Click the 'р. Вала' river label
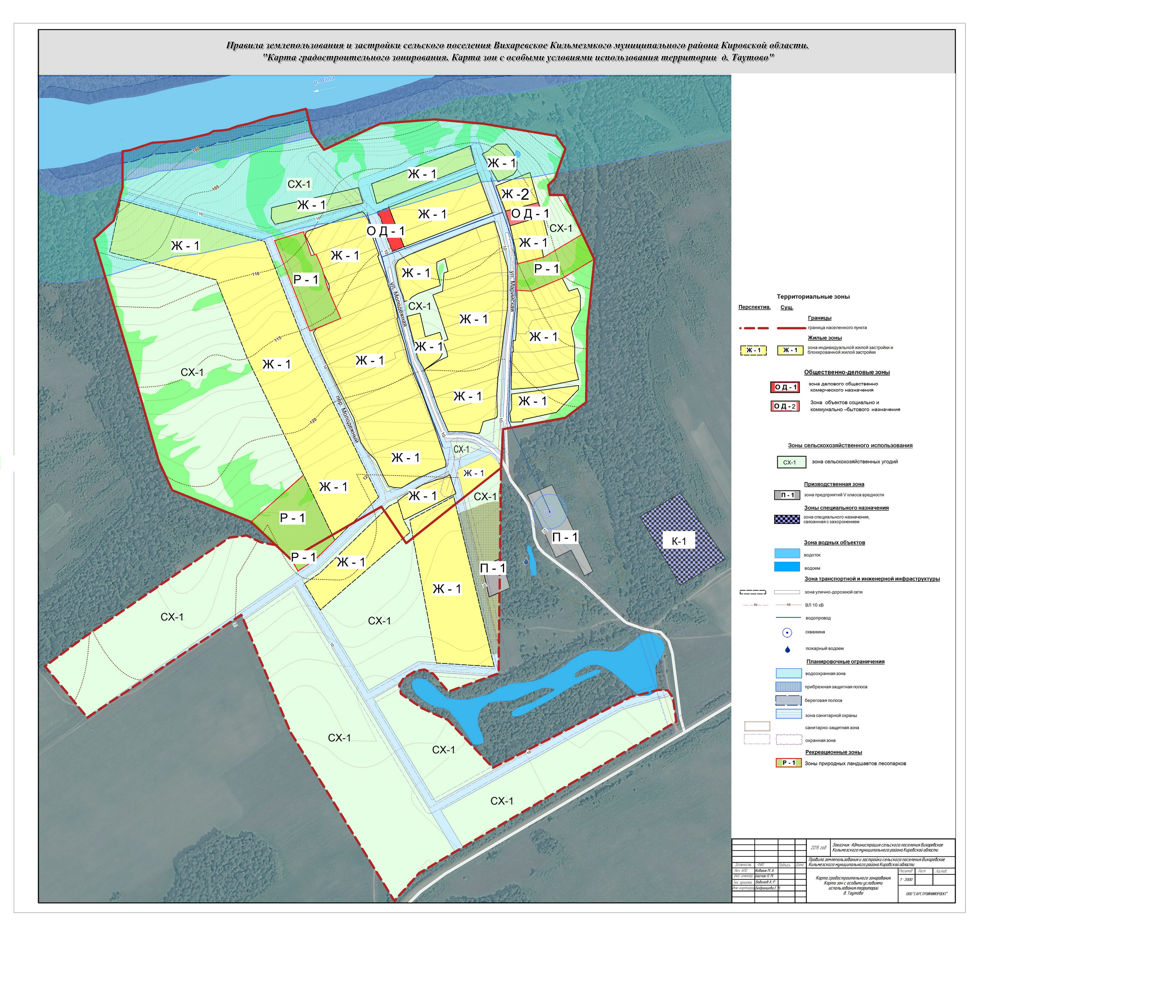1176x1008 pixels. tap(324, 81)
